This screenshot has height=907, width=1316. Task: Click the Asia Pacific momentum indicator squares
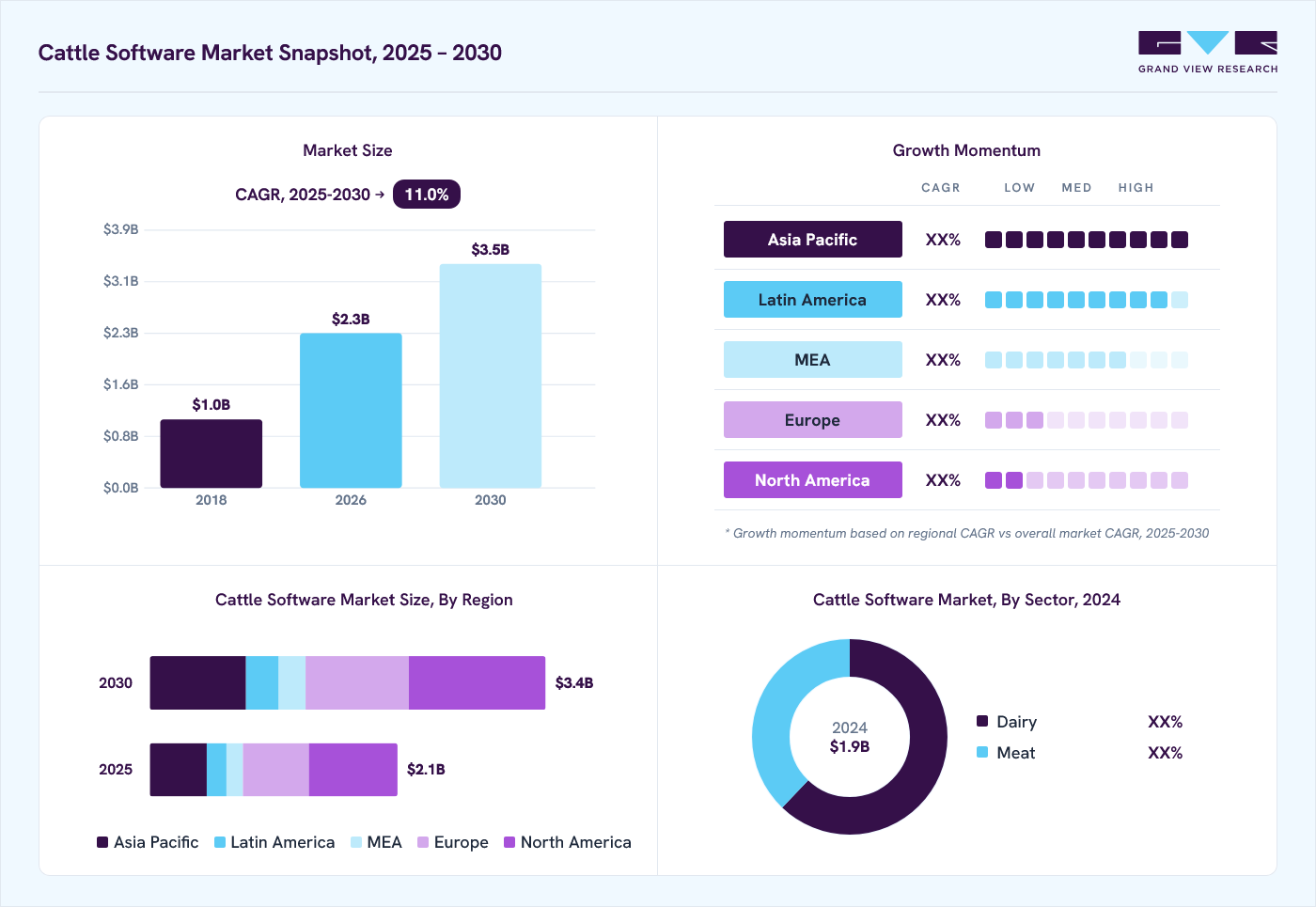[x=1087, y=240]
